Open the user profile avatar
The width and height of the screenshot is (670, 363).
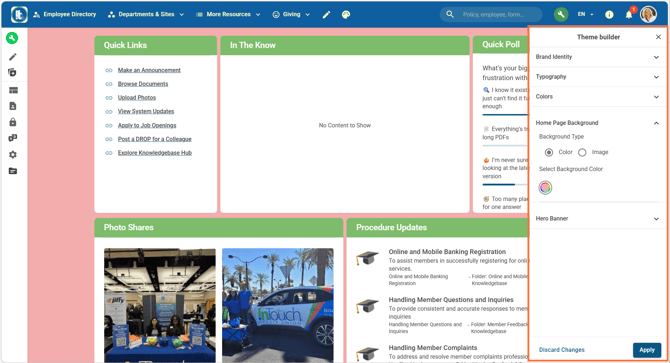pyautogui.click(x=648, y=15)
